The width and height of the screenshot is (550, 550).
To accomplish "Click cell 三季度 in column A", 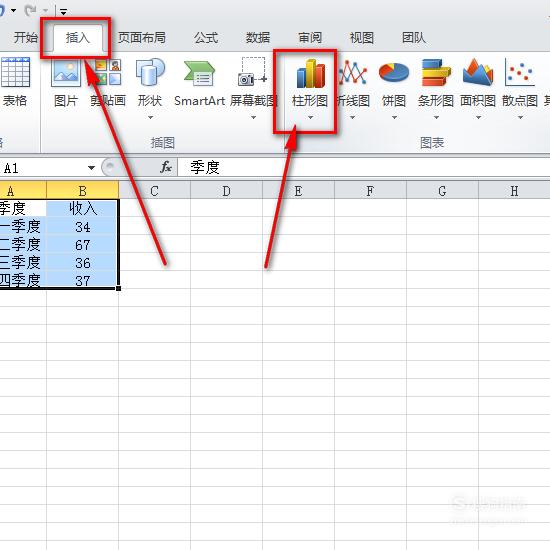I will tap(23, 262).
